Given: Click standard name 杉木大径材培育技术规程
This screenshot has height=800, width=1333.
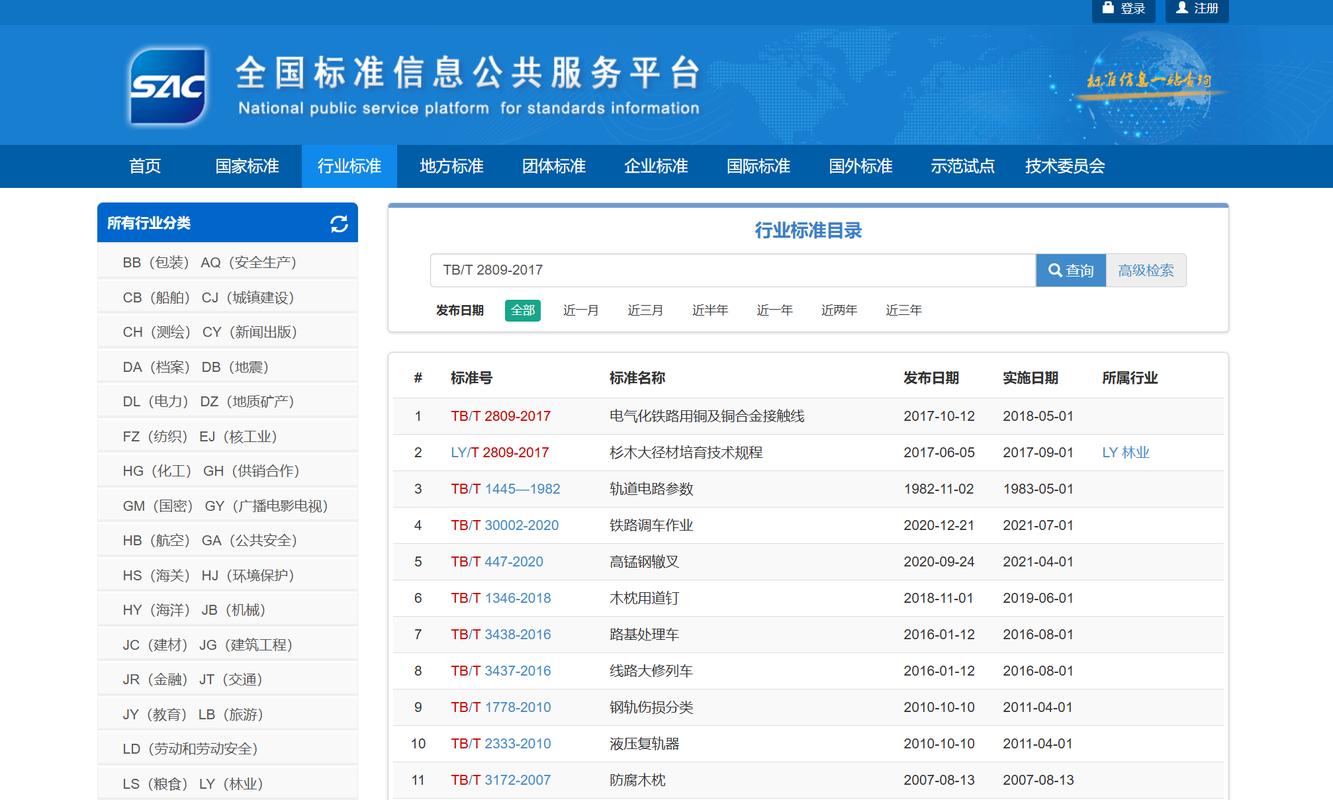Looking at the screenshot, I should coord(686,452).
